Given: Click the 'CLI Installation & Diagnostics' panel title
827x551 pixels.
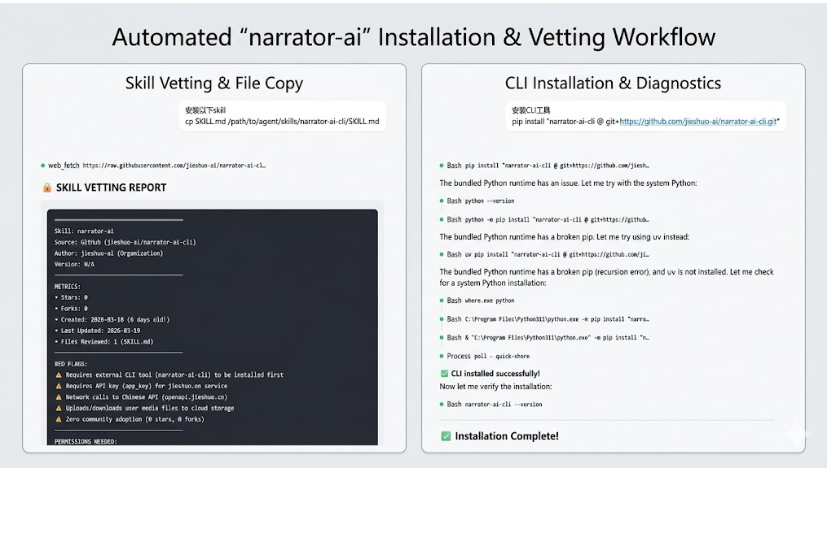Looking at the screenshot, I should (x=613, y=83).
